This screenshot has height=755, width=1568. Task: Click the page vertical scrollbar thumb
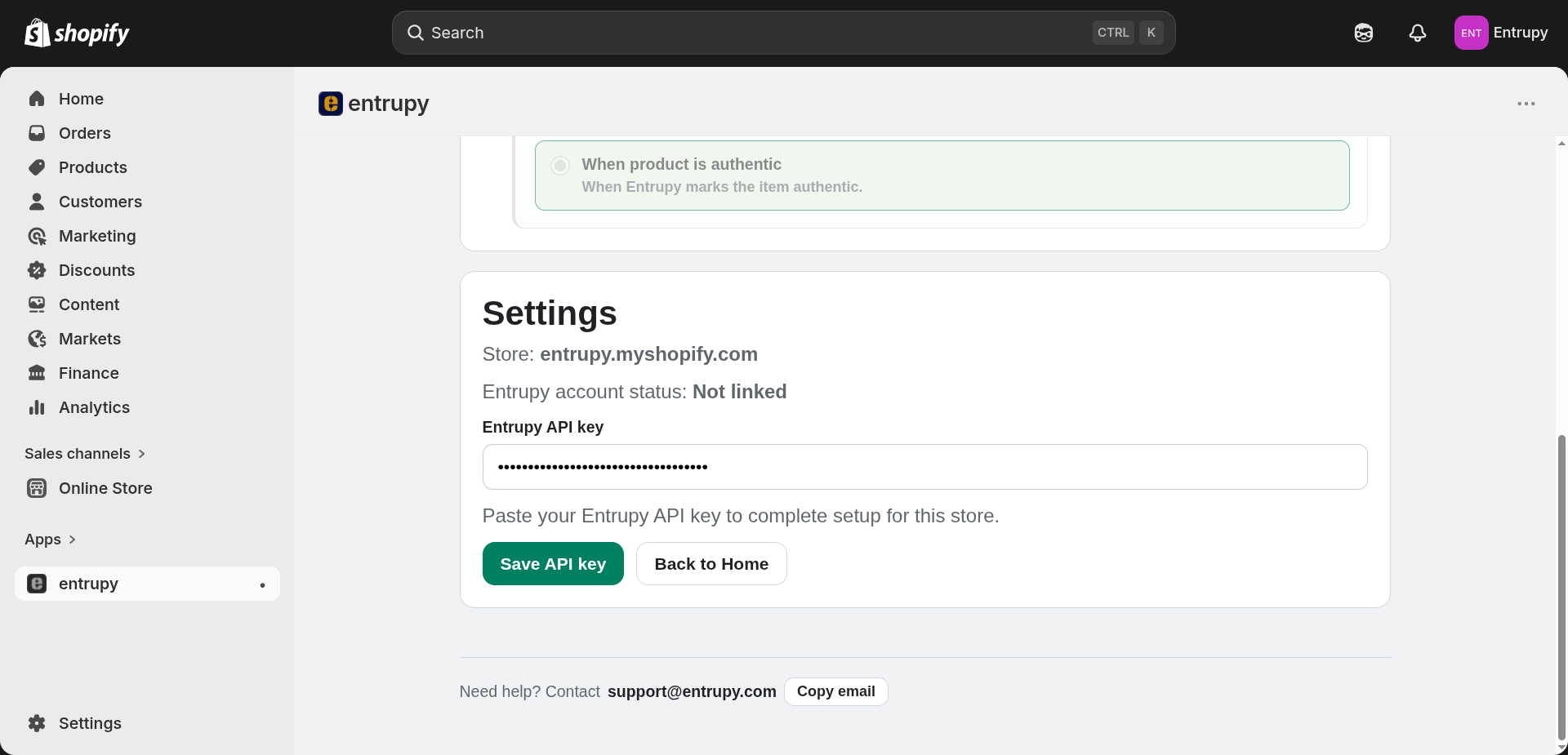point(1561,588)
